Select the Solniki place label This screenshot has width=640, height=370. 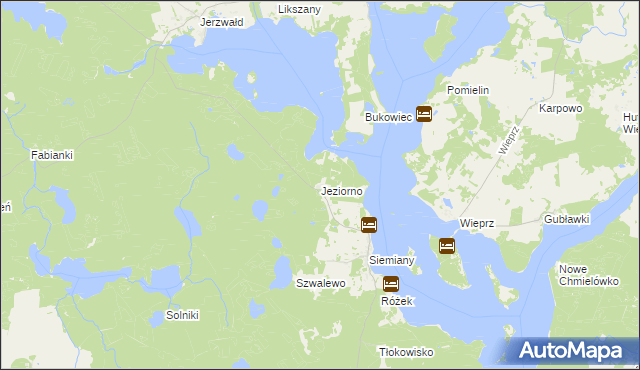coord(182,315)
